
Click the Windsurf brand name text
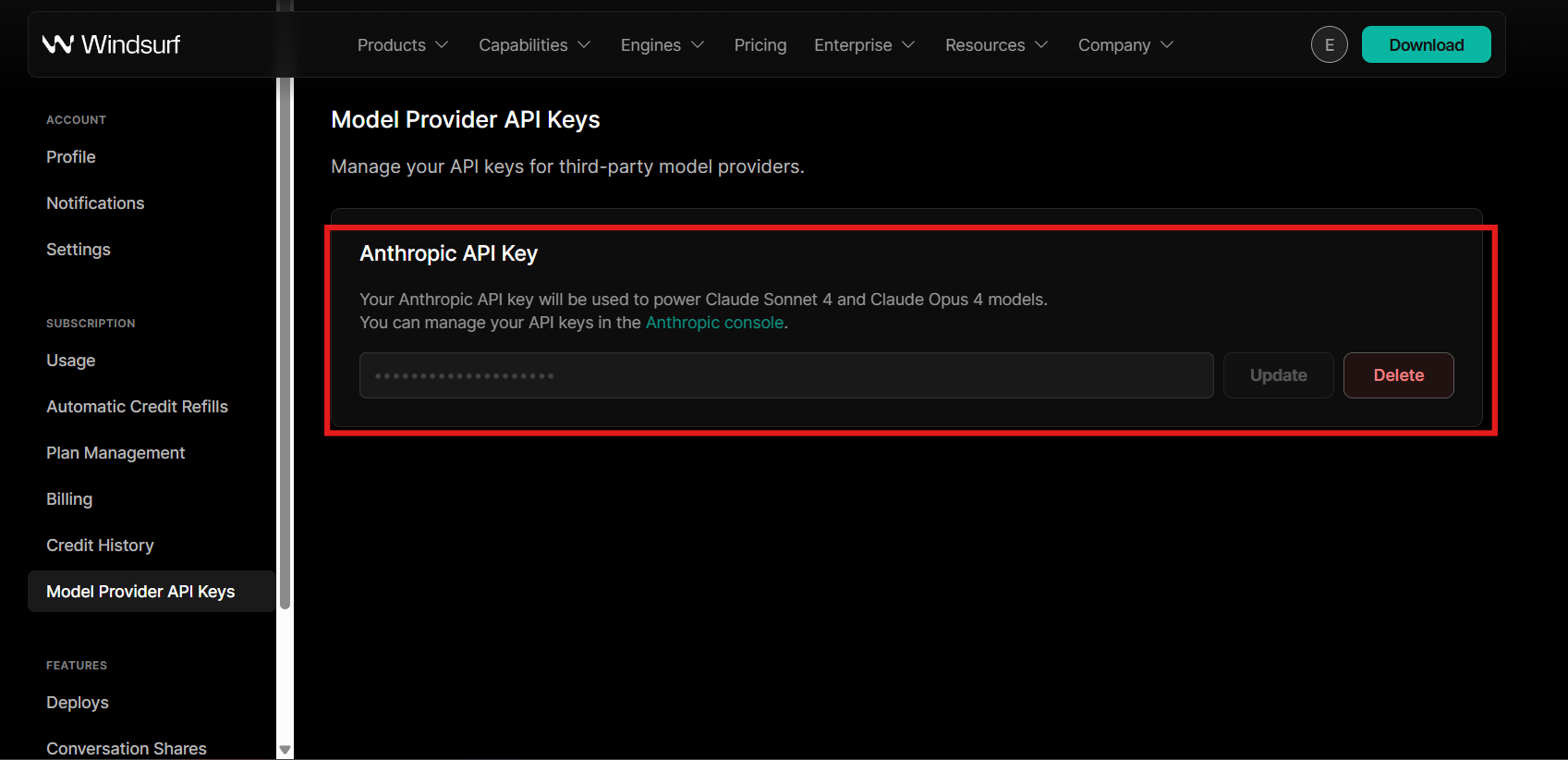(130, 44)
